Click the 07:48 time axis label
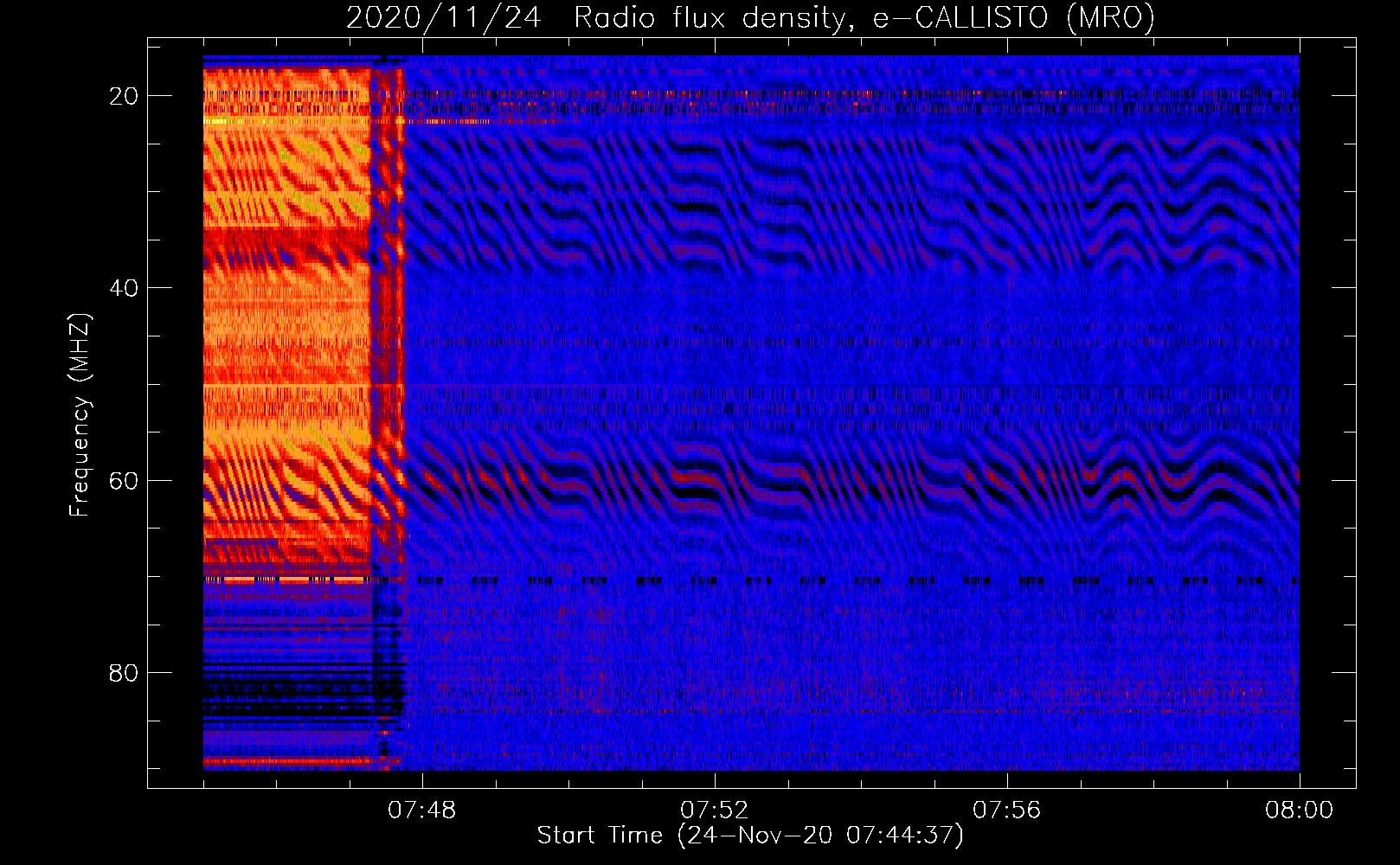 pos(422,811)
